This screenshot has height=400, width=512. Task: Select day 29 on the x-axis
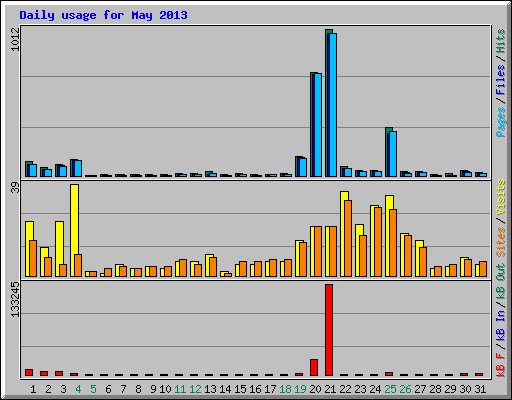pyautogui.click(x=450, y=389)
